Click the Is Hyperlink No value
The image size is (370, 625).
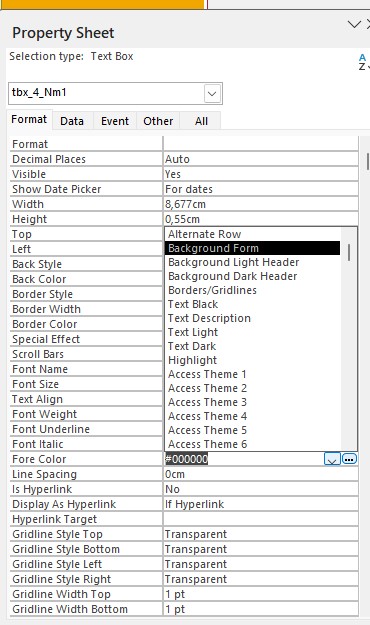point(261,489)
